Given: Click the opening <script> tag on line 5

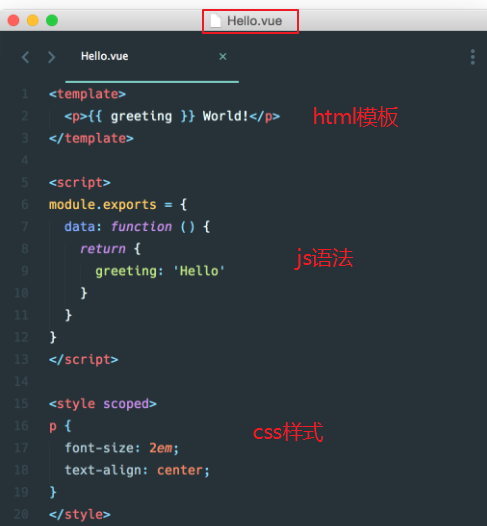Looking at the screenshot, I should click(80, 183).
